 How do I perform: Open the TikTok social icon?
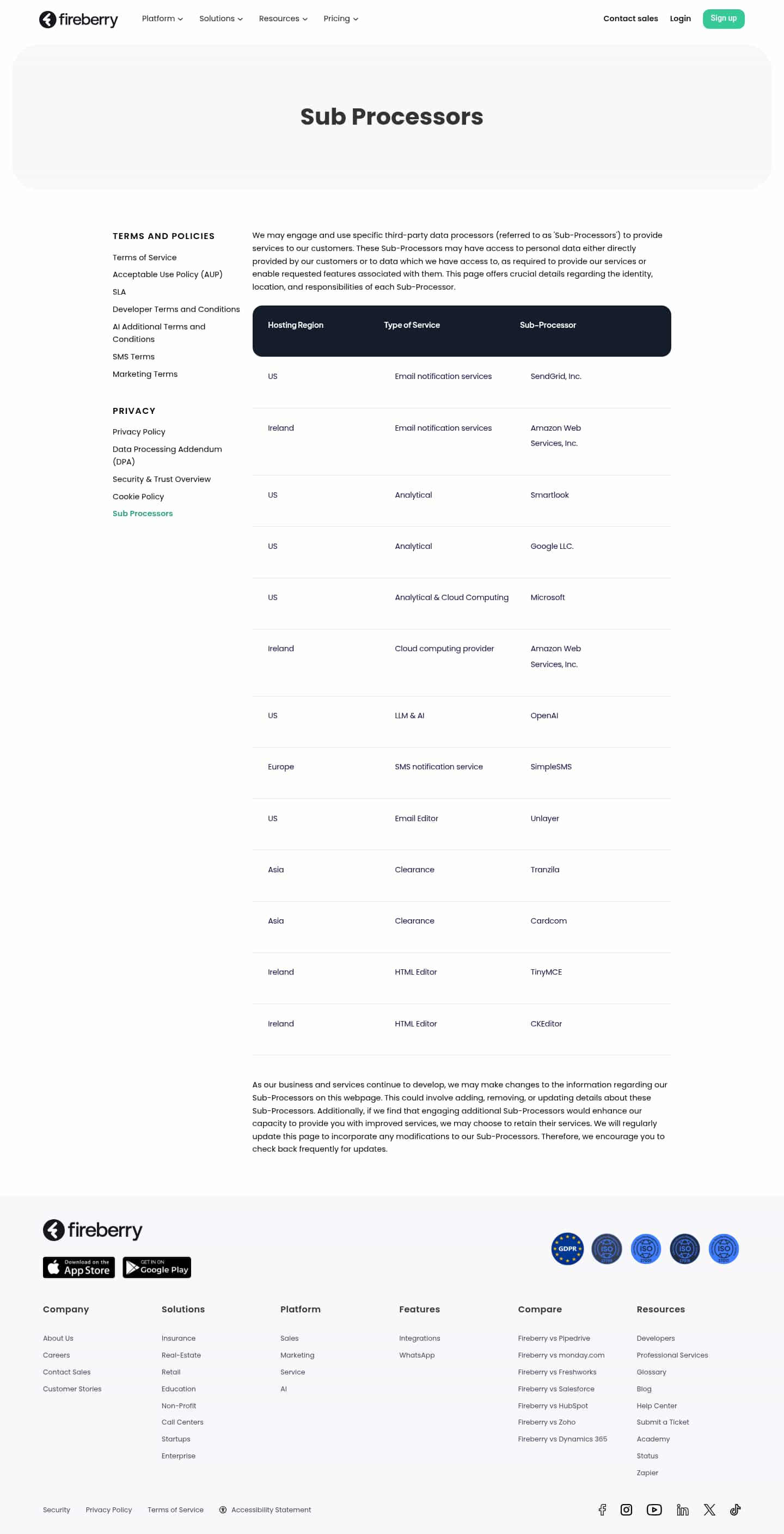[735, 1509]
